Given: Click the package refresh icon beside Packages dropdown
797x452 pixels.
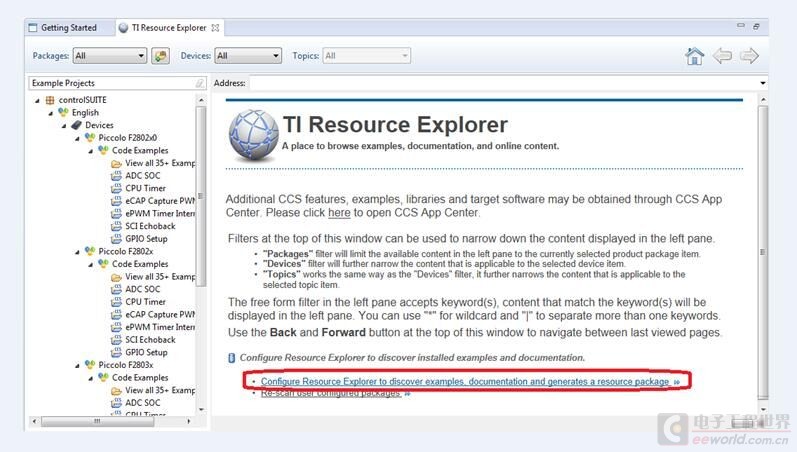Looking at the screenshot, I should (160, 55).
